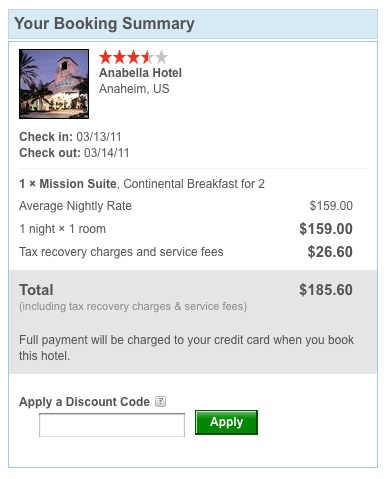Focus the discount code input field
Image resolution: width=389 pixels, height=479 pixels.
(x=112, y=425)
